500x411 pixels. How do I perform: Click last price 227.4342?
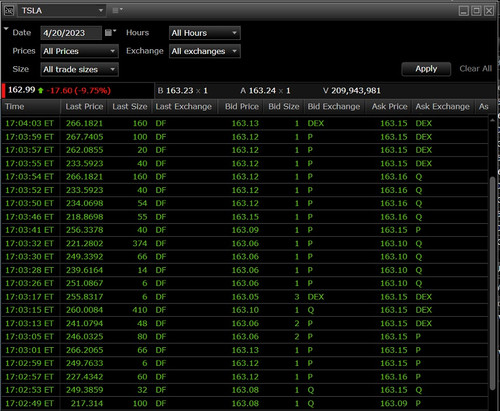84,377
